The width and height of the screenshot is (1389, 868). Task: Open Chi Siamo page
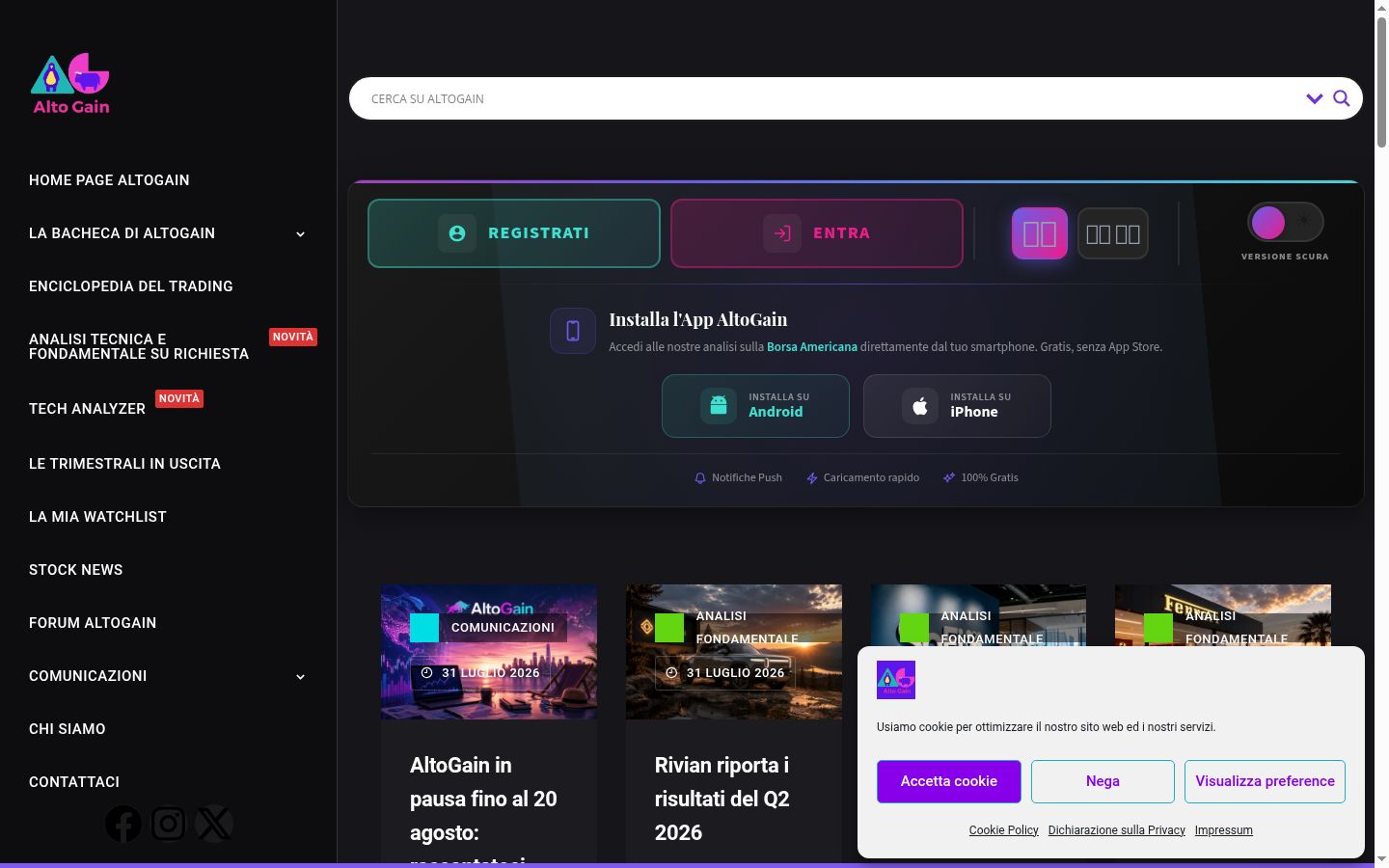click(x=67, y=729)
